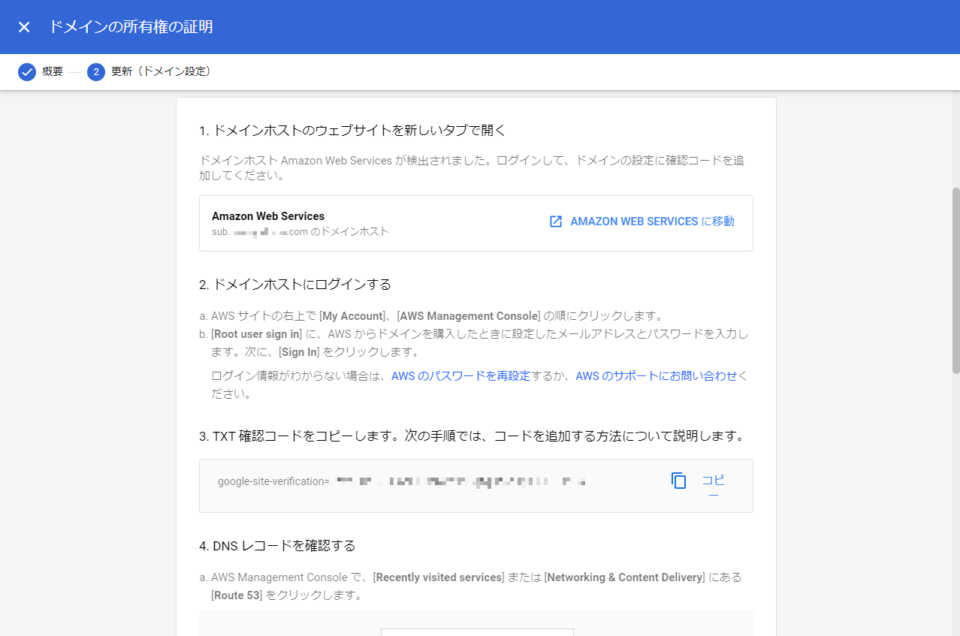The width and height of the screenshot is (960, 636).
Task: Click the numbered circle icon for step 2
Action: [94, 72]
